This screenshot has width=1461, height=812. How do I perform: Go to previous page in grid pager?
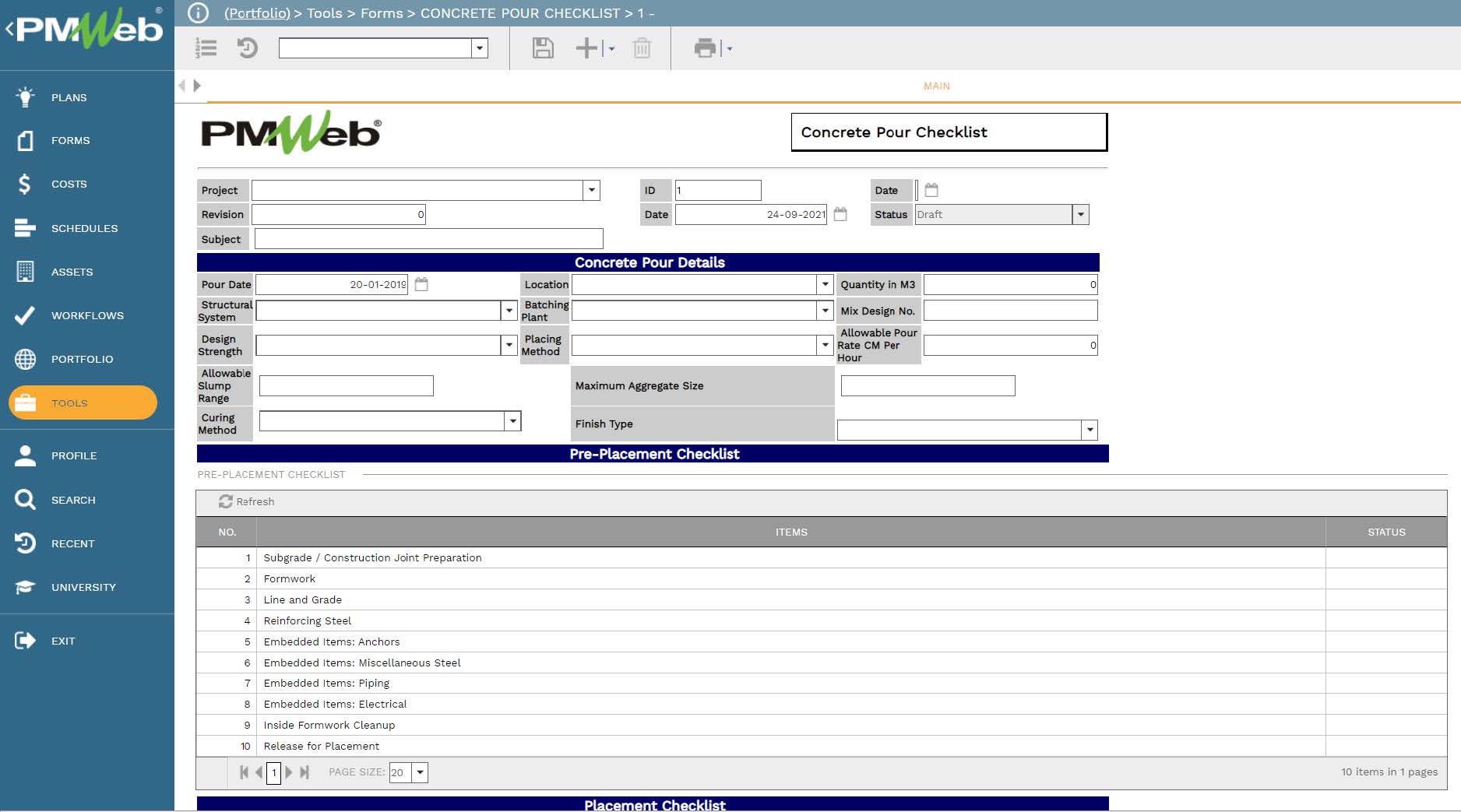[x=259, y=772]
